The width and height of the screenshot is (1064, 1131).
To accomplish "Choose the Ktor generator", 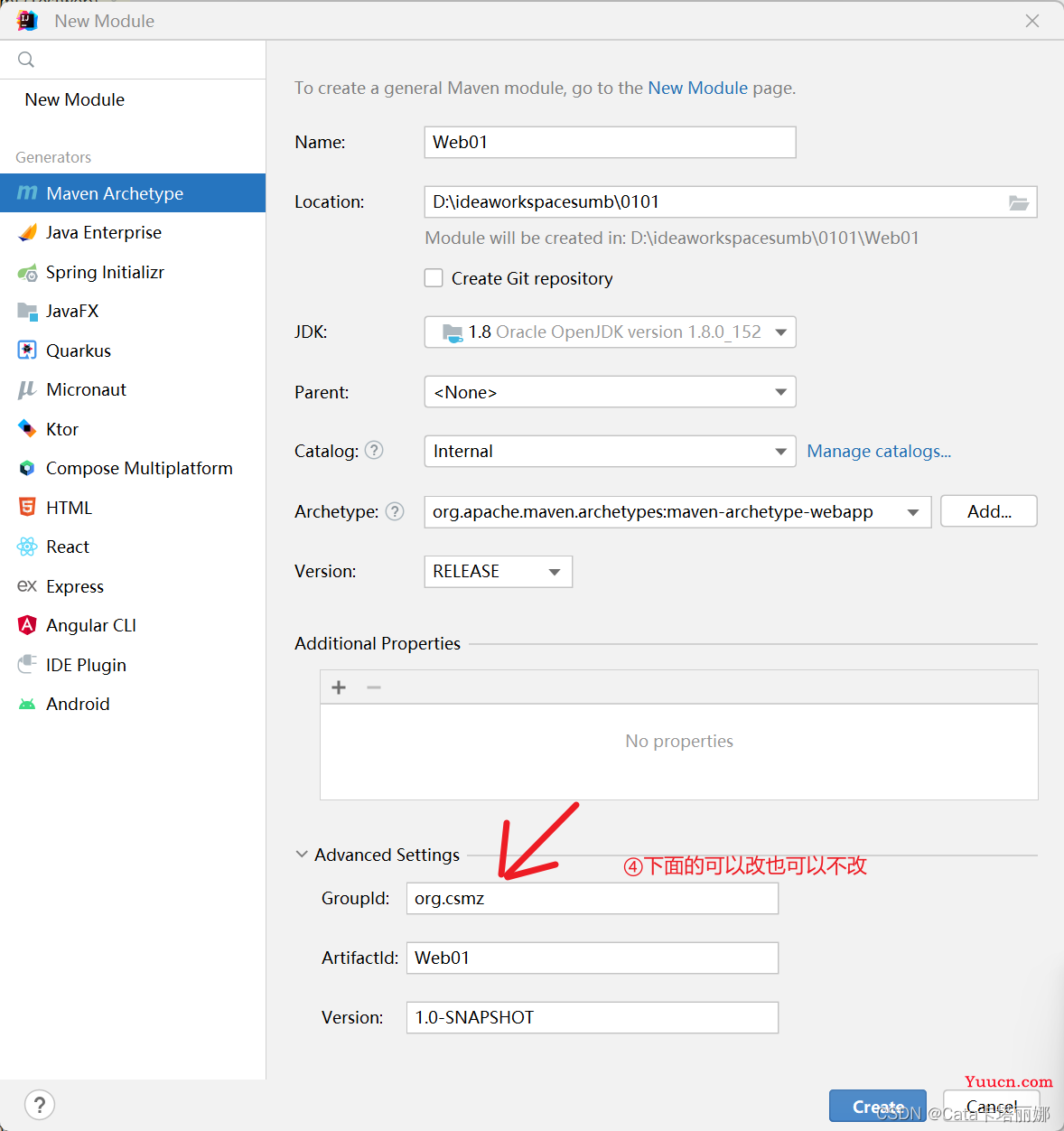I will pos(133,429).
